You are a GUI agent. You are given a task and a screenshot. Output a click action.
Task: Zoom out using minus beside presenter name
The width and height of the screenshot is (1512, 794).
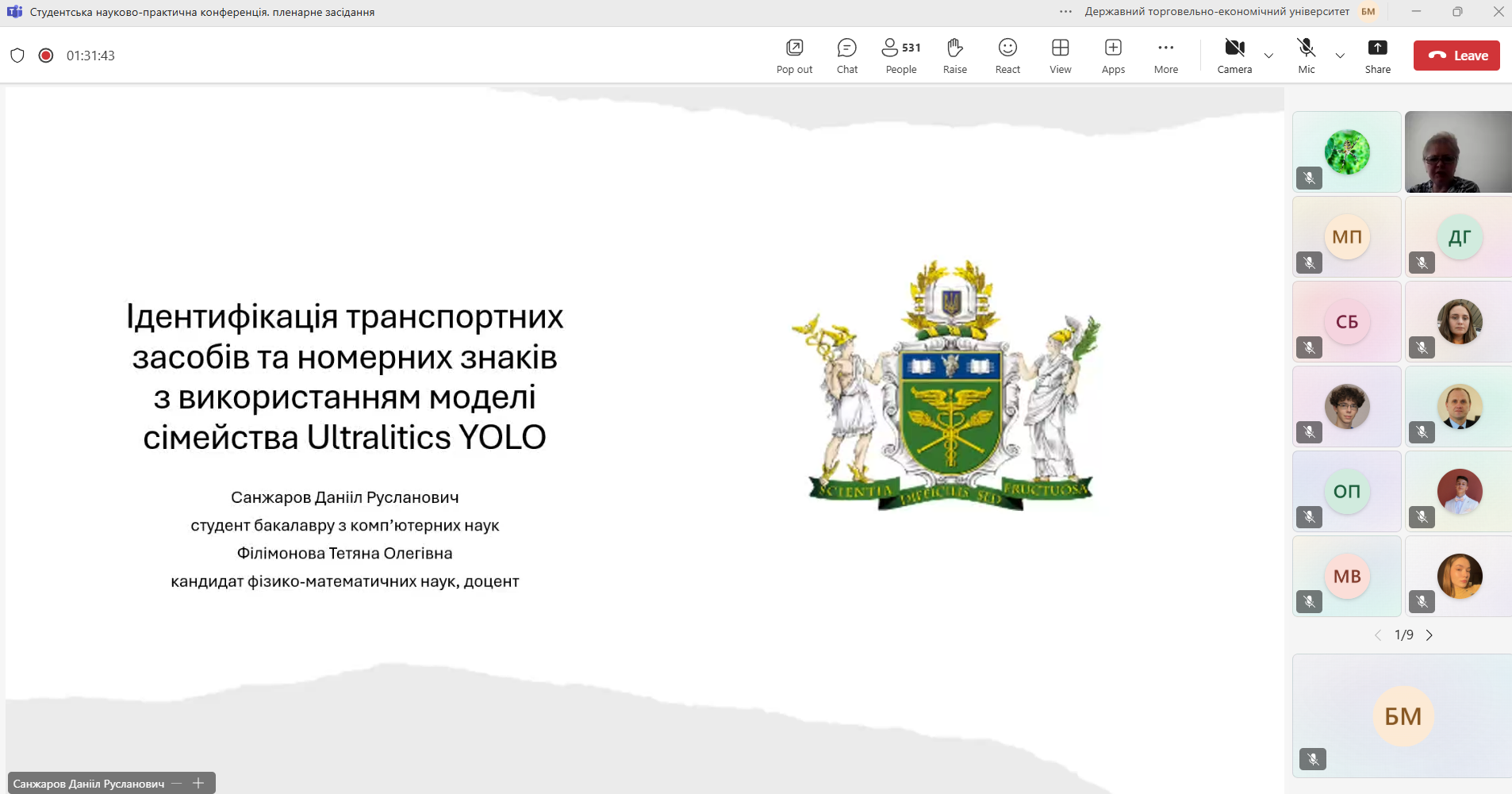(177, 784)
